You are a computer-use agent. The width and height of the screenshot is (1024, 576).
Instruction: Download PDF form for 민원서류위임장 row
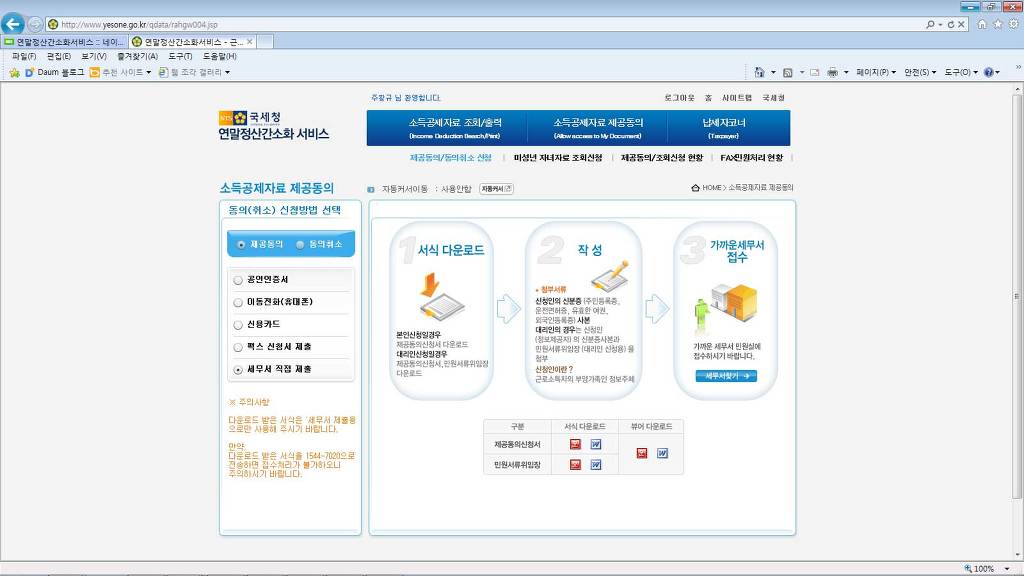[x=575, y=465]
